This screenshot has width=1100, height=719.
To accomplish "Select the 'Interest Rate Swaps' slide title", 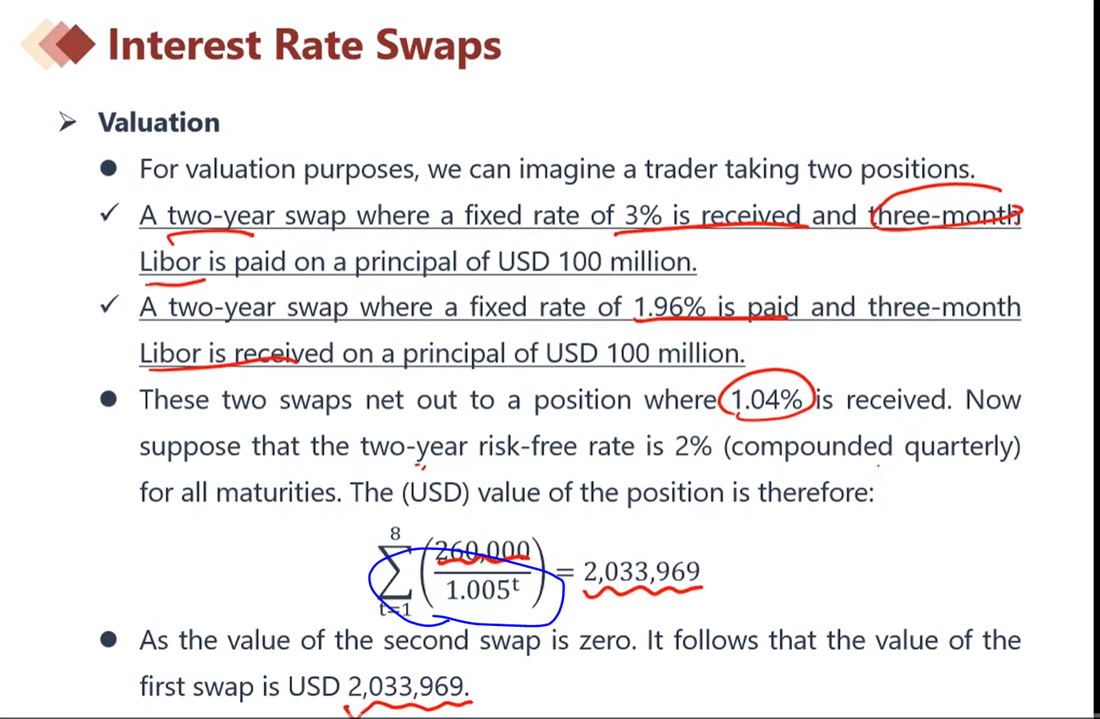I will click(304, 46).
